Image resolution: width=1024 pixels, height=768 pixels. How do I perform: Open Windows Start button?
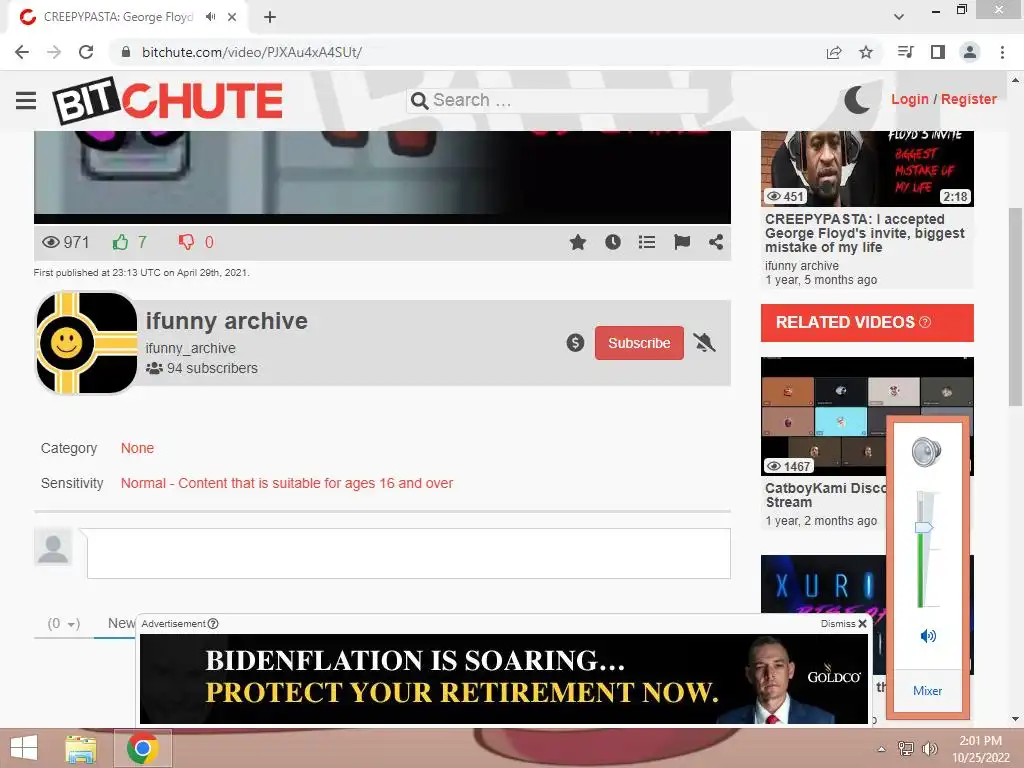(x=24, y=748)
